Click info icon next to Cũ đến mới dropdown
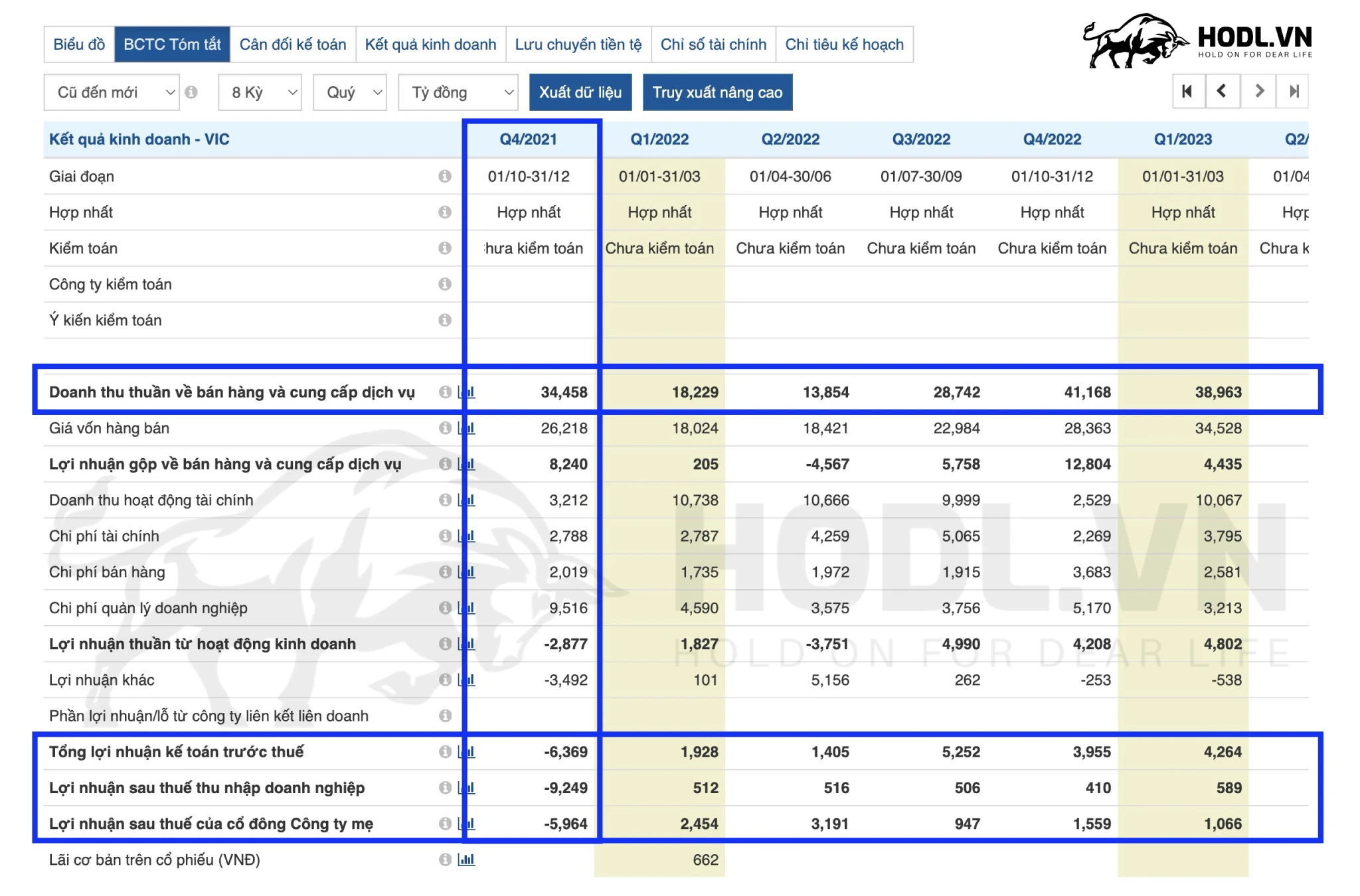This screenshot has height=896, width=1360. (x=191, y=92)
